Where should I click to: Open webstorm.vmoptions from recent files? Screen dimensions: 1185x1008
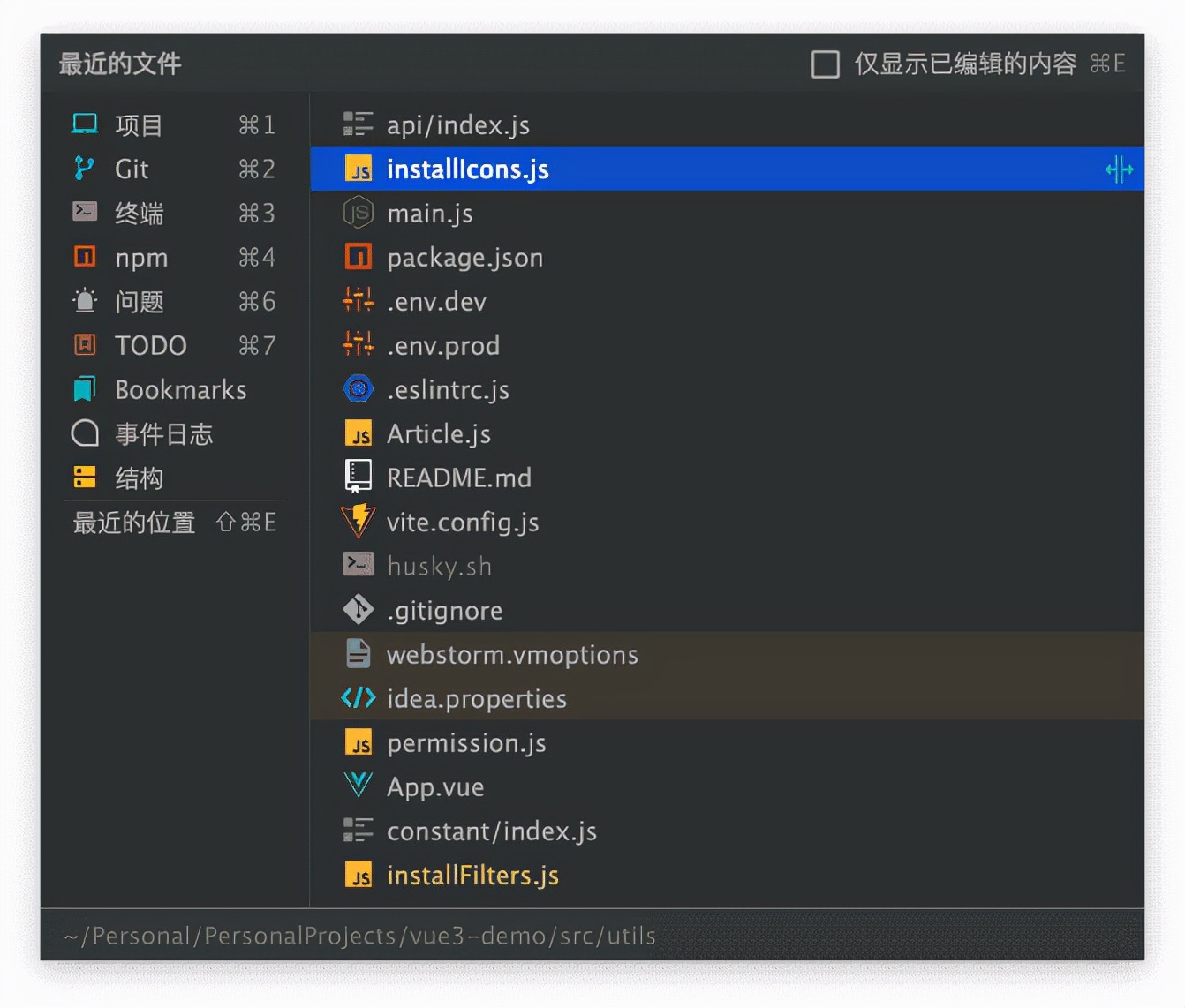(x=727, y=654)
